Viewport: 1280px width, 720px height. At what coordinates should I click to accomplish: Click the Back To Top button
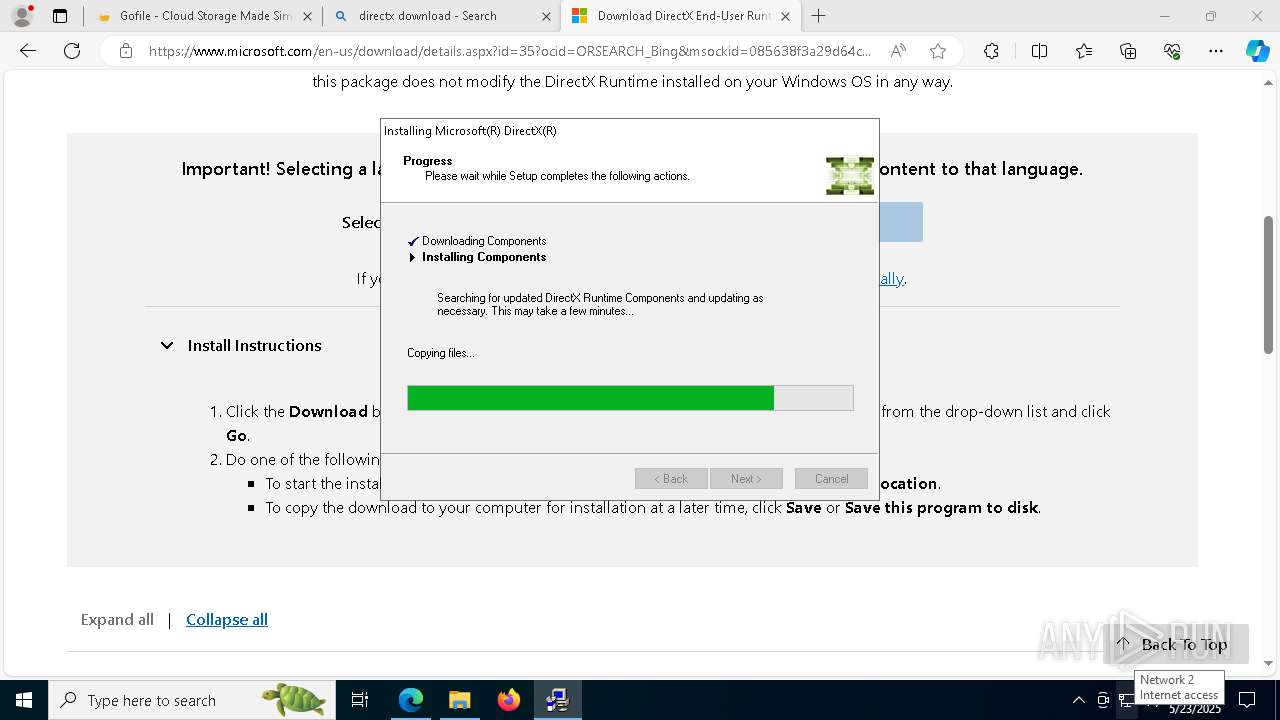pyautogui.click(x=1176, y=644)
